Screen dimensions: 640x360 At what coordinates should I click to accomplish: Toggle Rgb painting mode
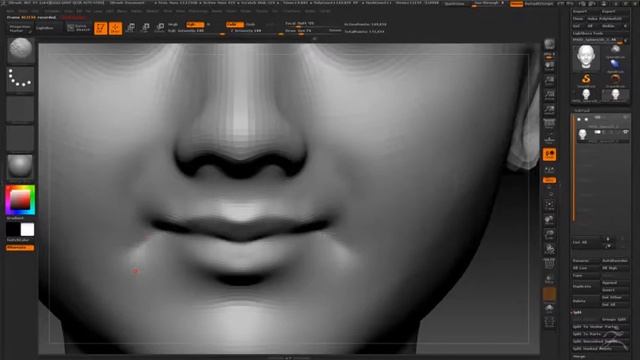tap(195, 24)
